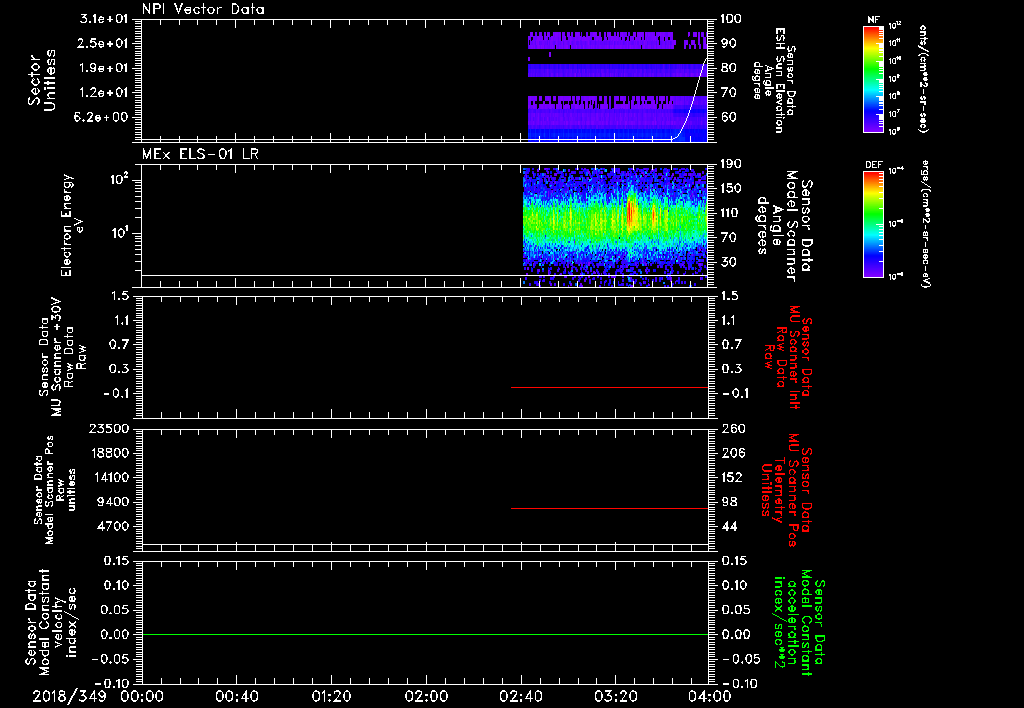The image size is (1024, 708).
Task: Click the 1.9e+01 sector tick label
Action: (104, 68)
